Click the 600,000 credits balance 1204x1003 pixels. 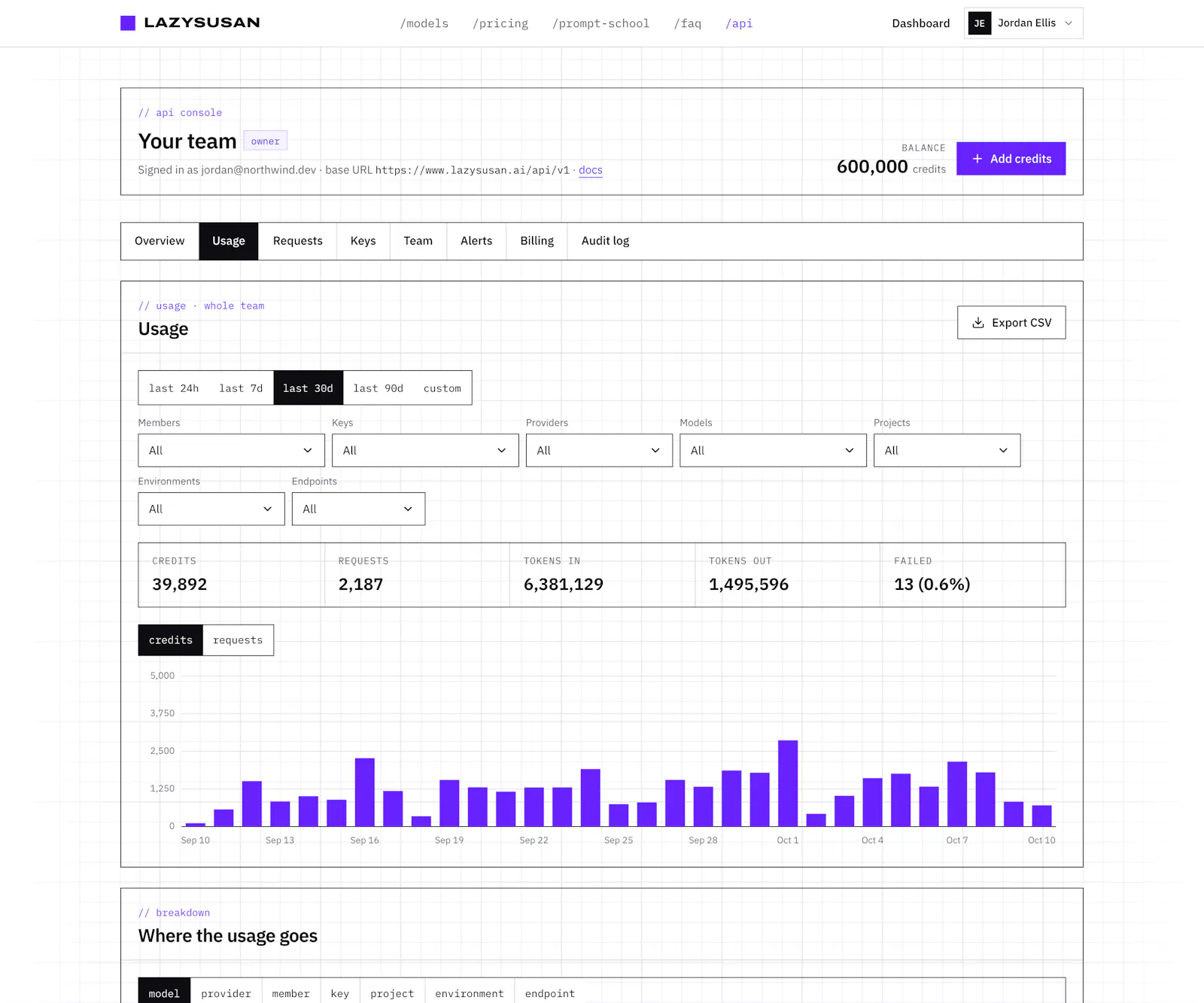pyautogui.click(x=891, y=167)
